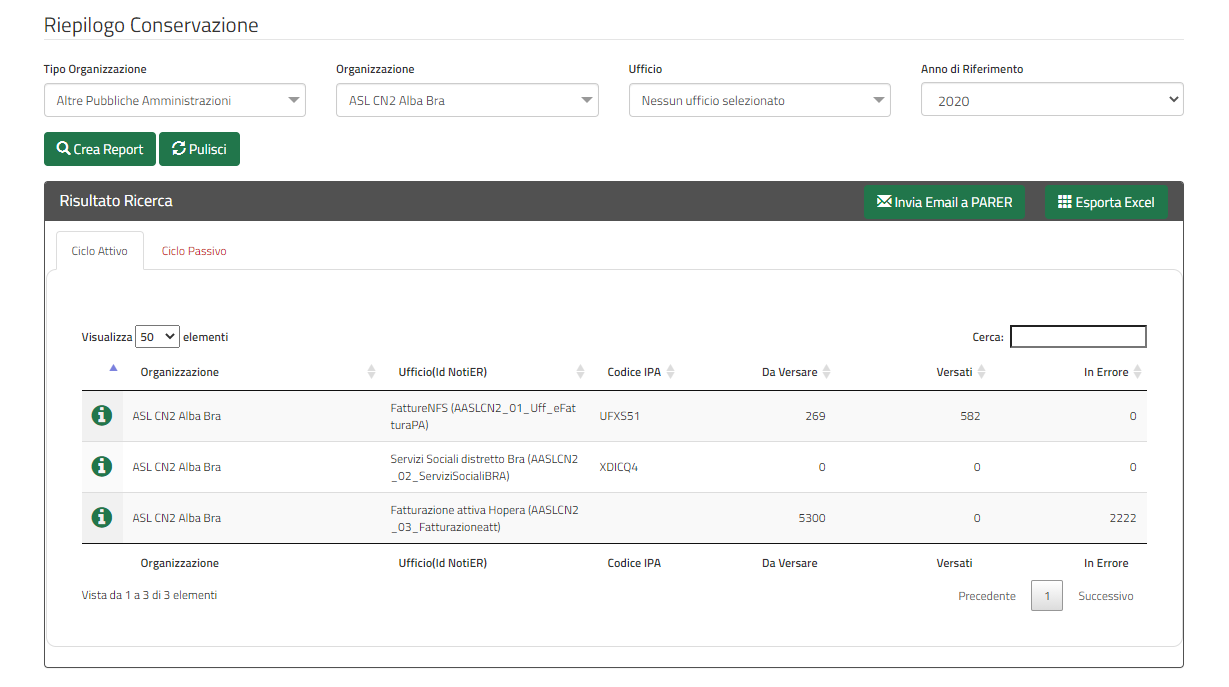
Task: Focus the Cerca search field
Action: 1078,337
